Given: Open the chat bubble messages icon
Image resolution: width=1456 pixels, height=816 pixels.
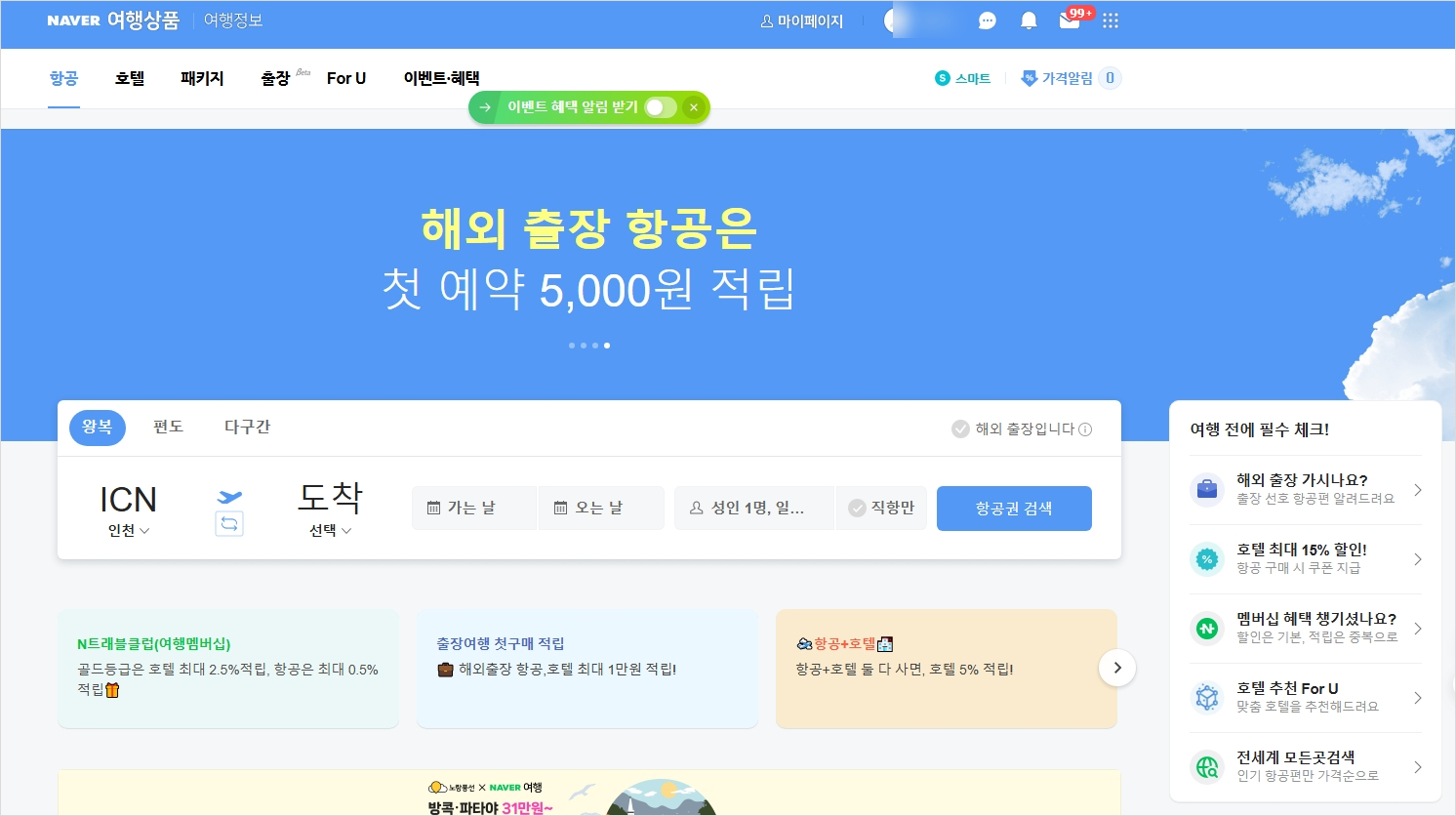Looking at the screenshot, I should 987,20.
